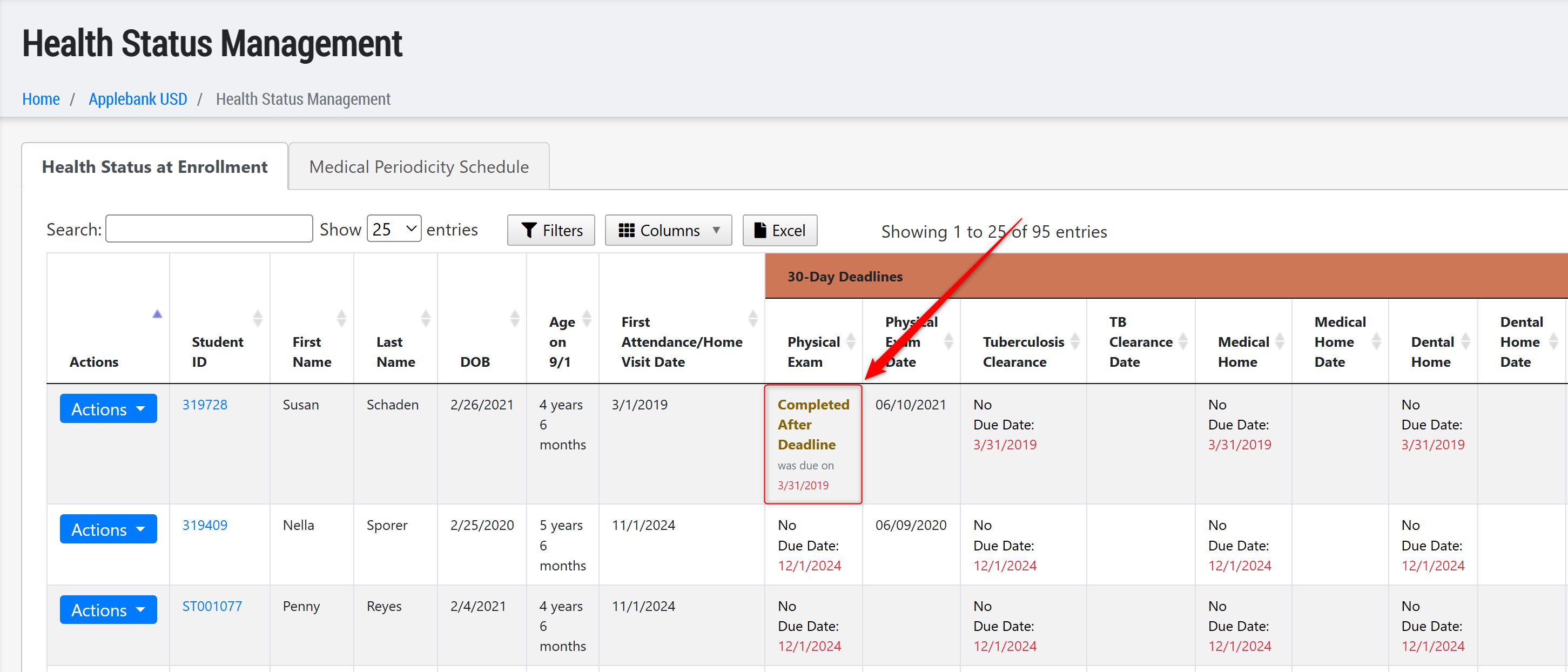
Task: Click the Medical Home column sort icon
Action: (1280, 341)
